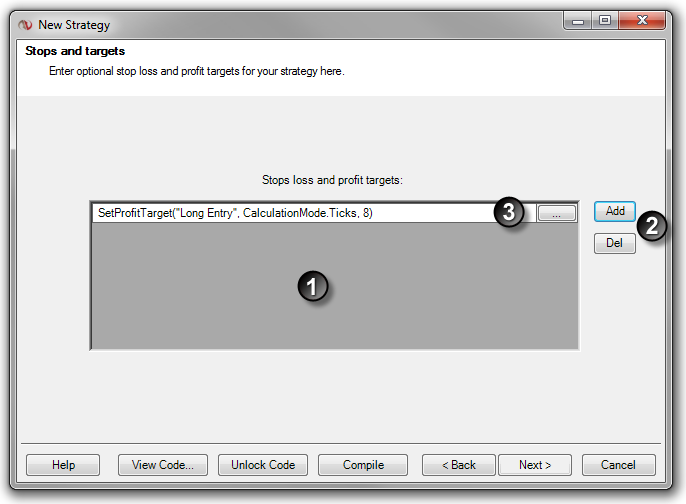686x504 pixels.
Task: Maximize the New Strategy window
Action: (605, 20)
